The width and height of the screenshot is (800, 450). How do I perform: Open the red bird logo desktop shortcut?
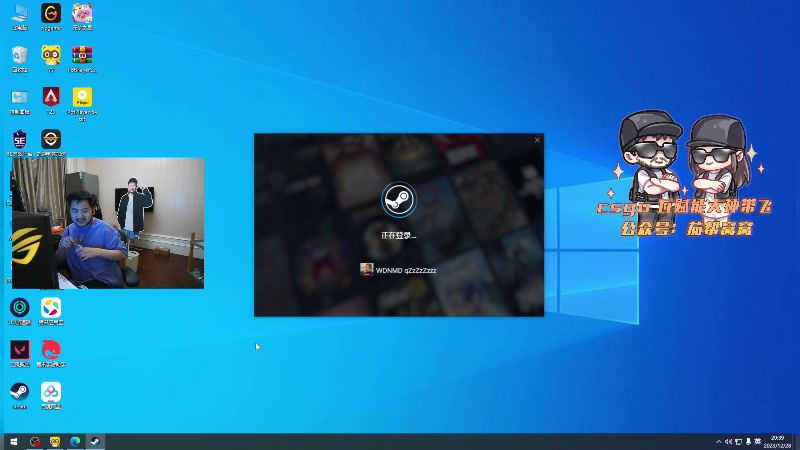pos(51,354)
